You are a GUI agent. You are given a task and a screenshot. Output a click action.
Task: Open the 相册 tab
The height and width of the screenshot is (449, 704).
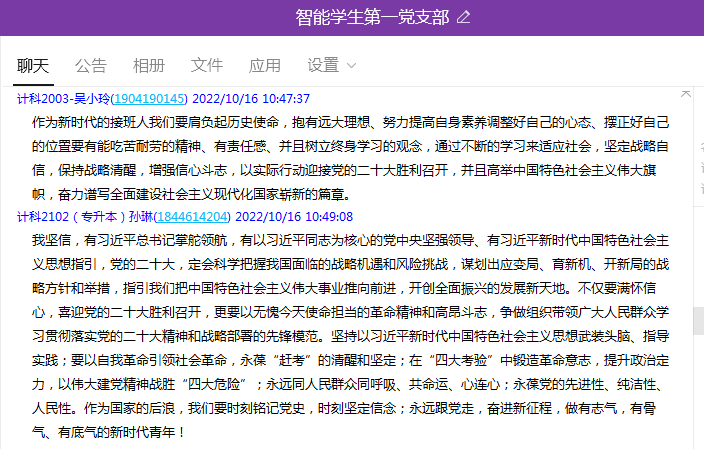point(149,66)
